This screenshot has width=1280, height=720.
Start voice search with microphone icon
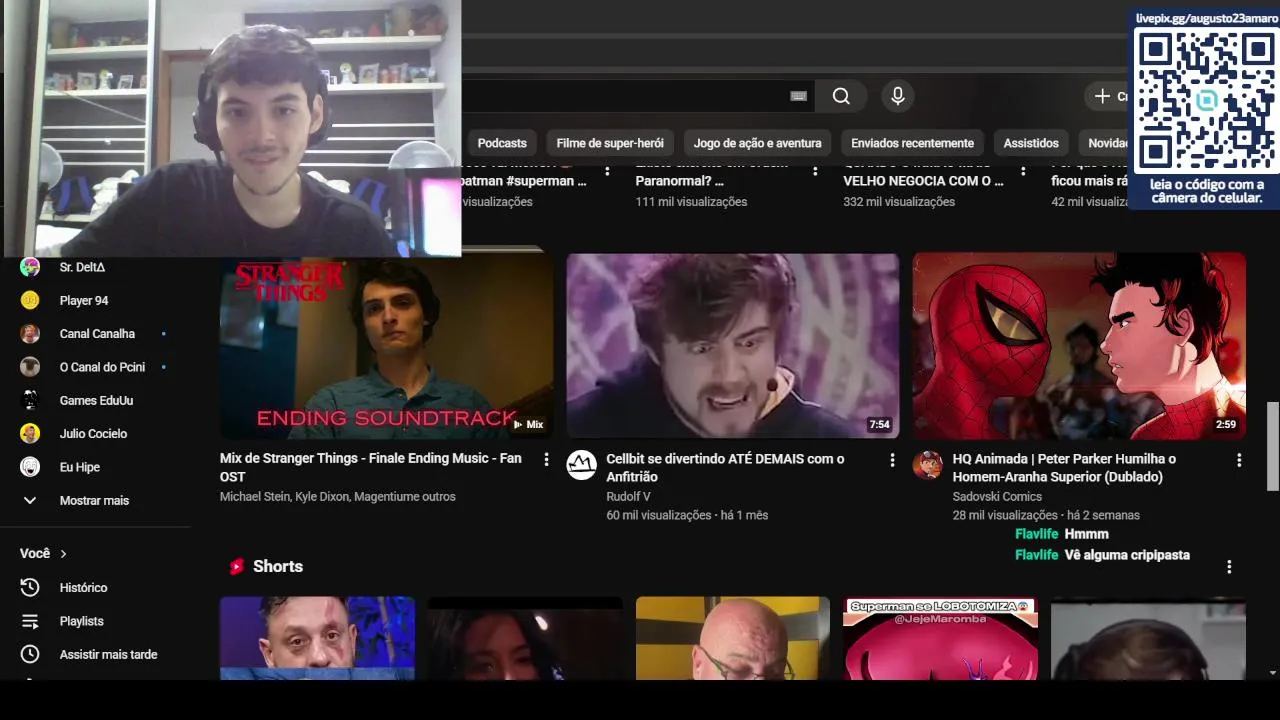pyautogui.click(x=898, y=96)
